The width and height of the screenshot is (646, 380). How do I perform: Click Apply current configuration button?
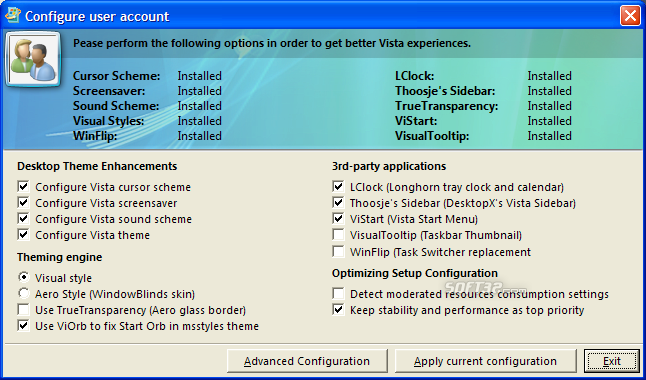coord(485,361)
